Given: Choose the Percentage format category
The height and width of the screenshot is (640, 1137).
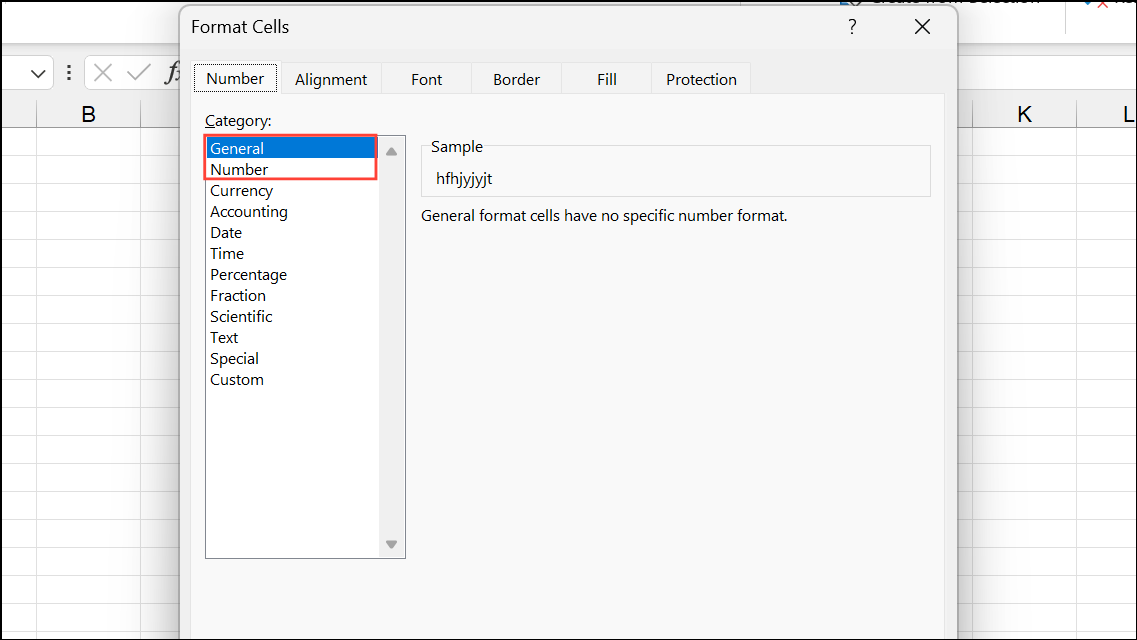Looking at the screenshot, I should [248, 274].
